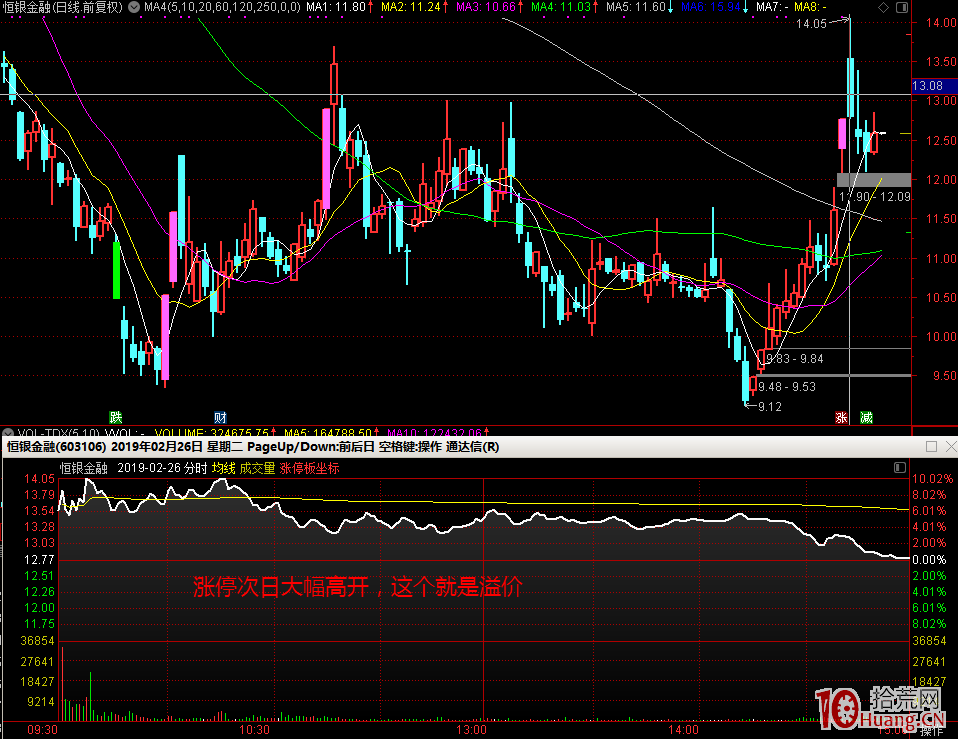Click the red 涨 event marker

(x=841, y=418)
